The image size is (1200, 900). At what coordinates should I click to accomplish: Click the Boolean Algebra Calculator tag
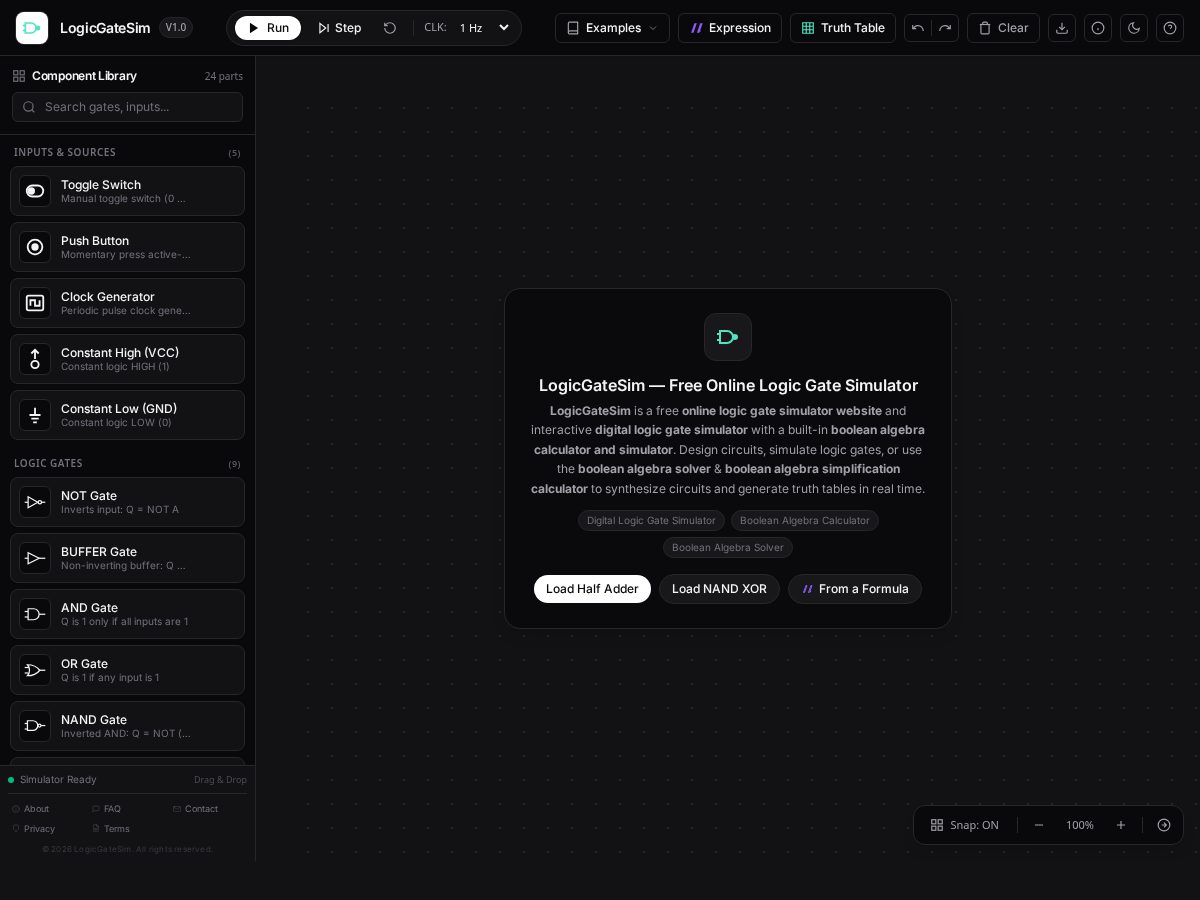[805, 521]
